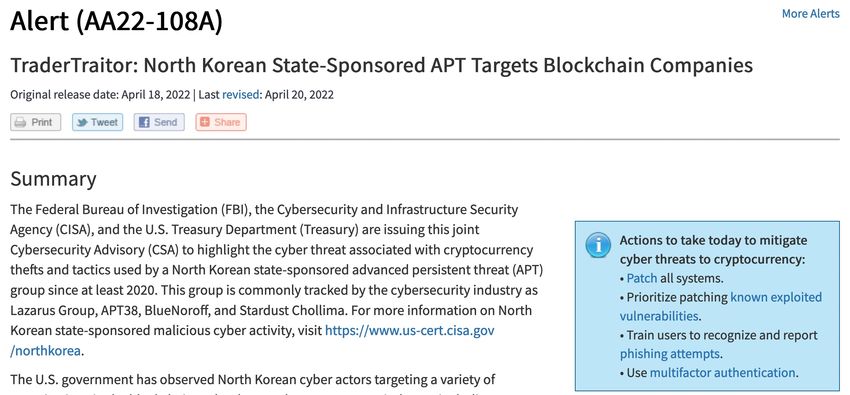Share this alert page

(221, 122)
